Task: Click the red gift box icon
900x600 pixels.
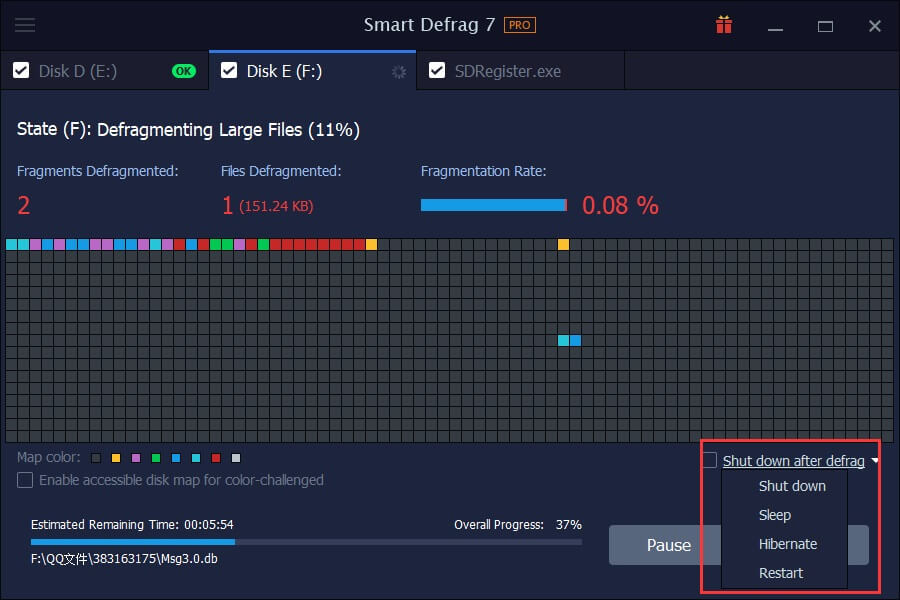Action: 724,25
